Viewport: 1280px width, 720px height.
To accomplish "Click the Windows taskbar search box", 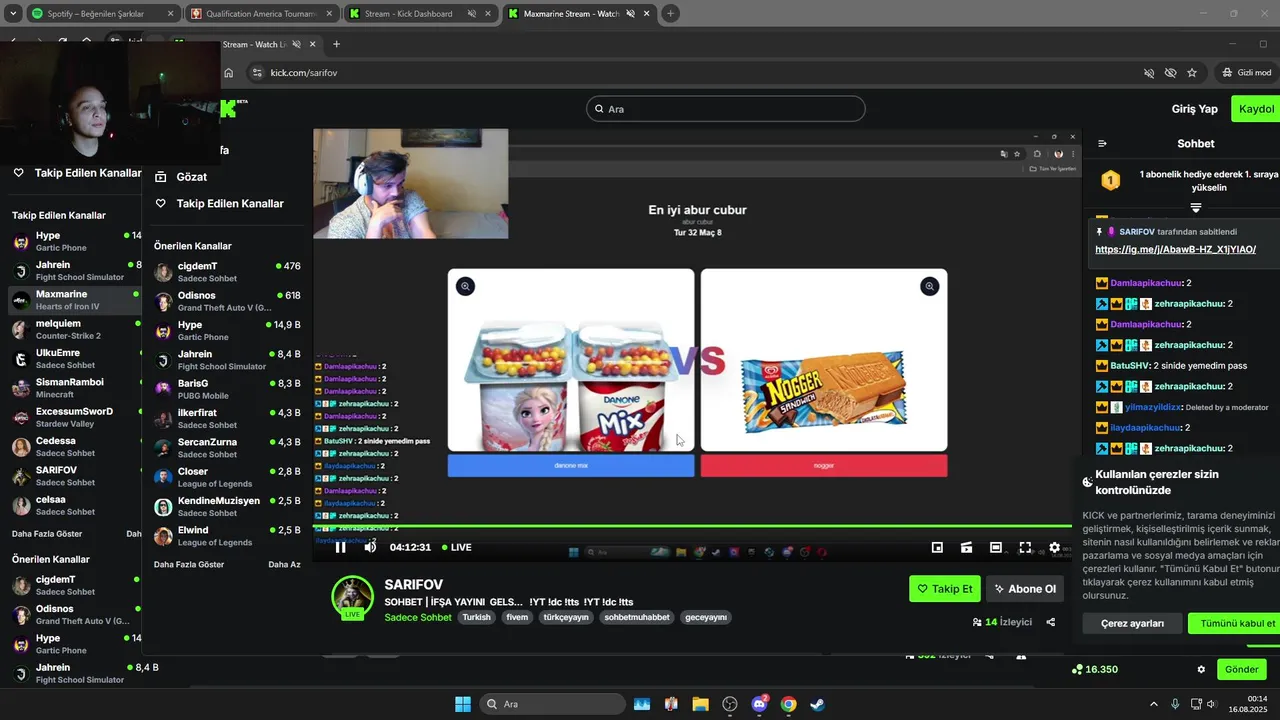I will pyautogui.click(x=551, y=704).
